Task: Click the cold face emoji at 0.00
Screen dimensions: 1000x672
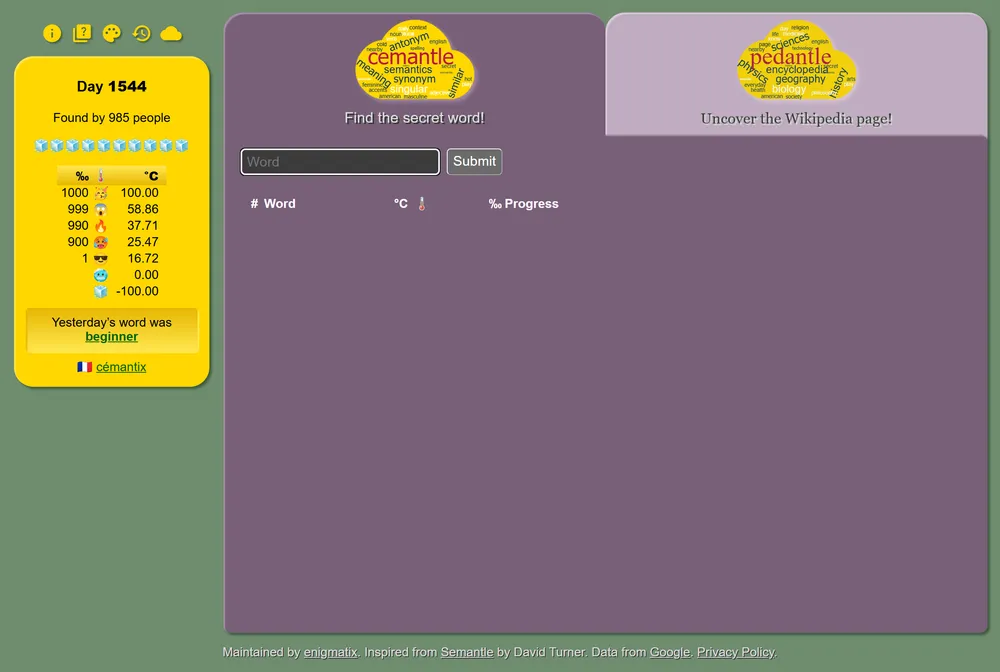Action: tap(101, 275)
